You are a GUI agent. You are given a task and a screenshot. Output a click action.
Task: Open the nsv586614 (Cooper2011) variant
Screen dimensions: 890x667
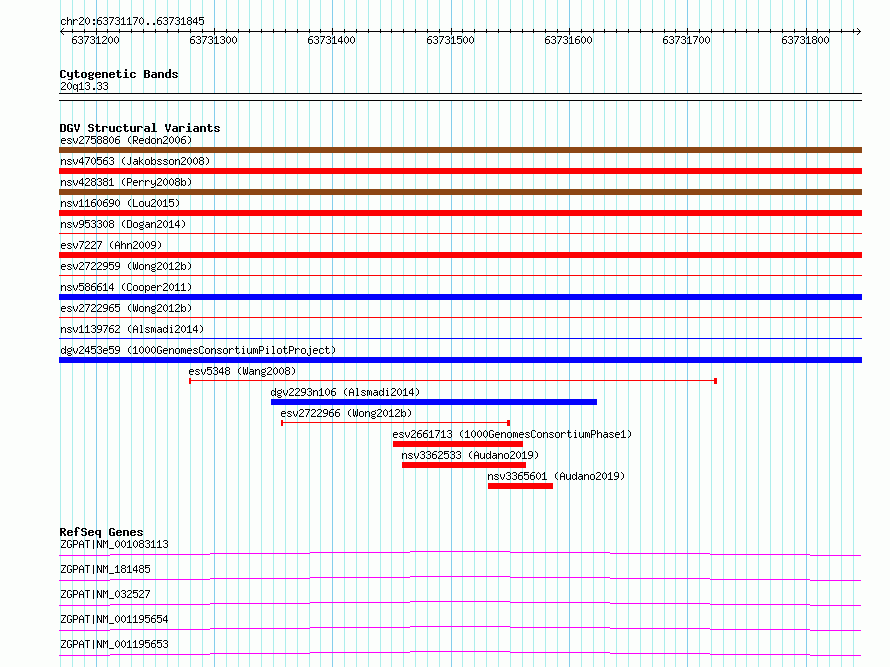(126, 287)
